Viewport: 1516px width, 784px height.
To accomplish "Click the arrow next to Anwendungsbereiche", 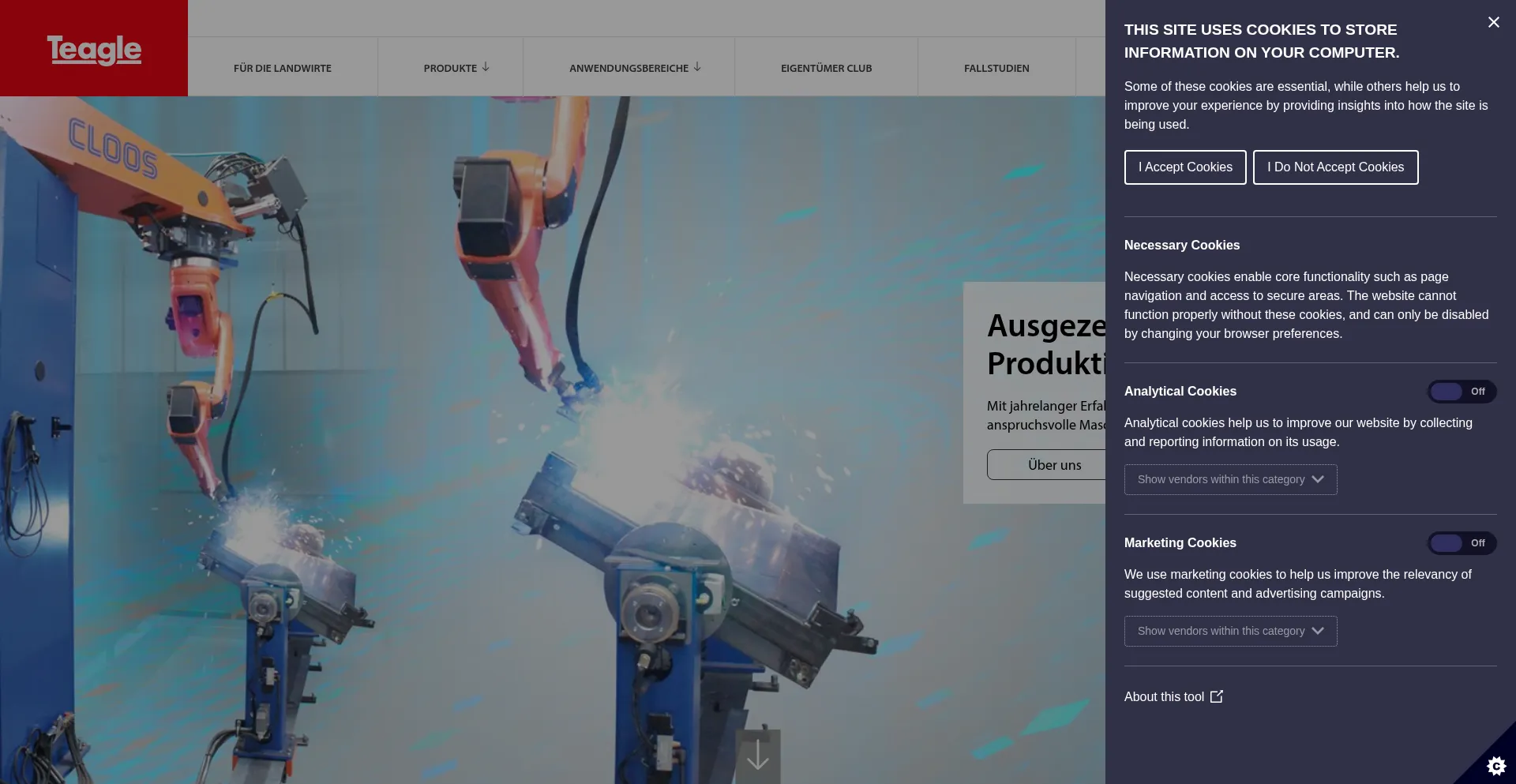I will (x=697, y=67).
